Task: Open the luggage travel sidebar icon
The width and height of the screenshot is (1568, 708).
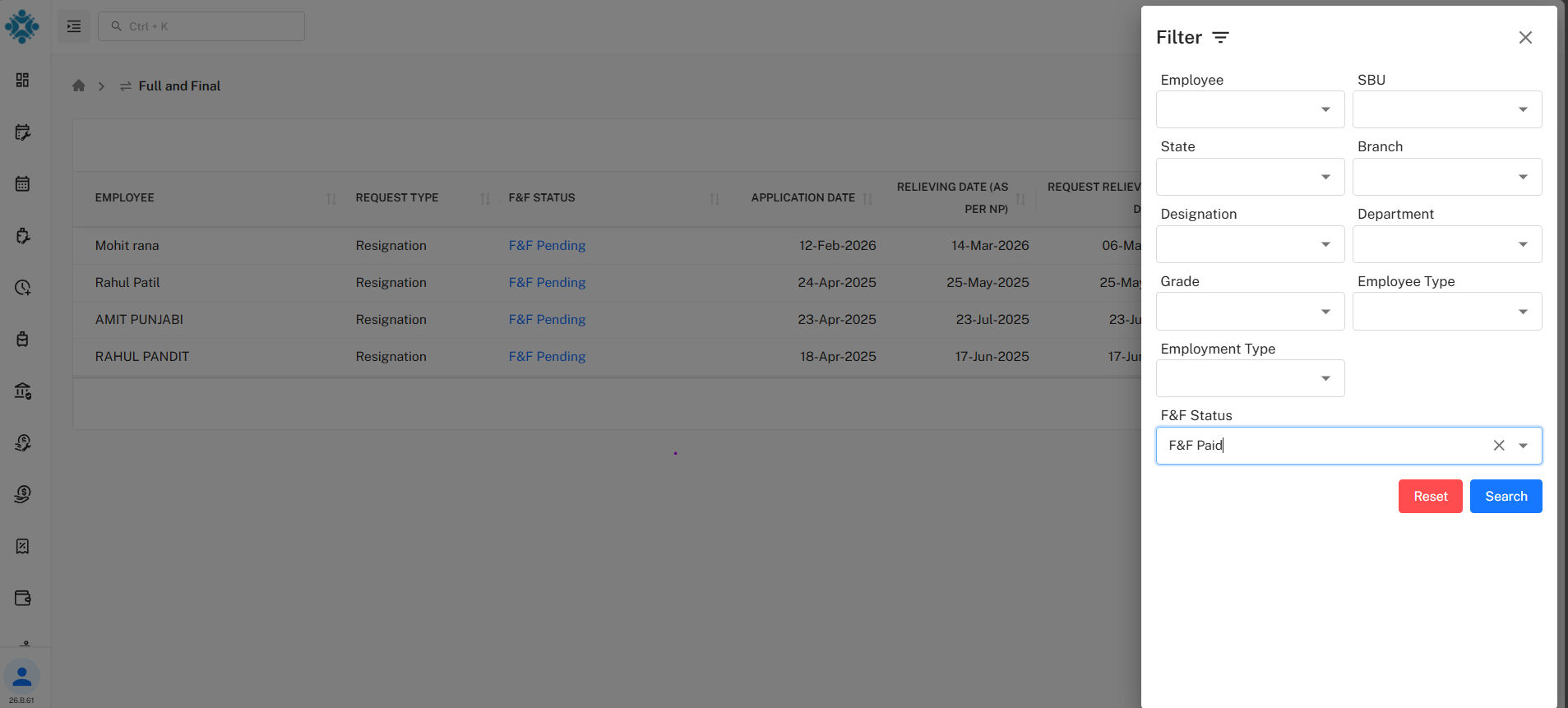Action: pos(22,339)
